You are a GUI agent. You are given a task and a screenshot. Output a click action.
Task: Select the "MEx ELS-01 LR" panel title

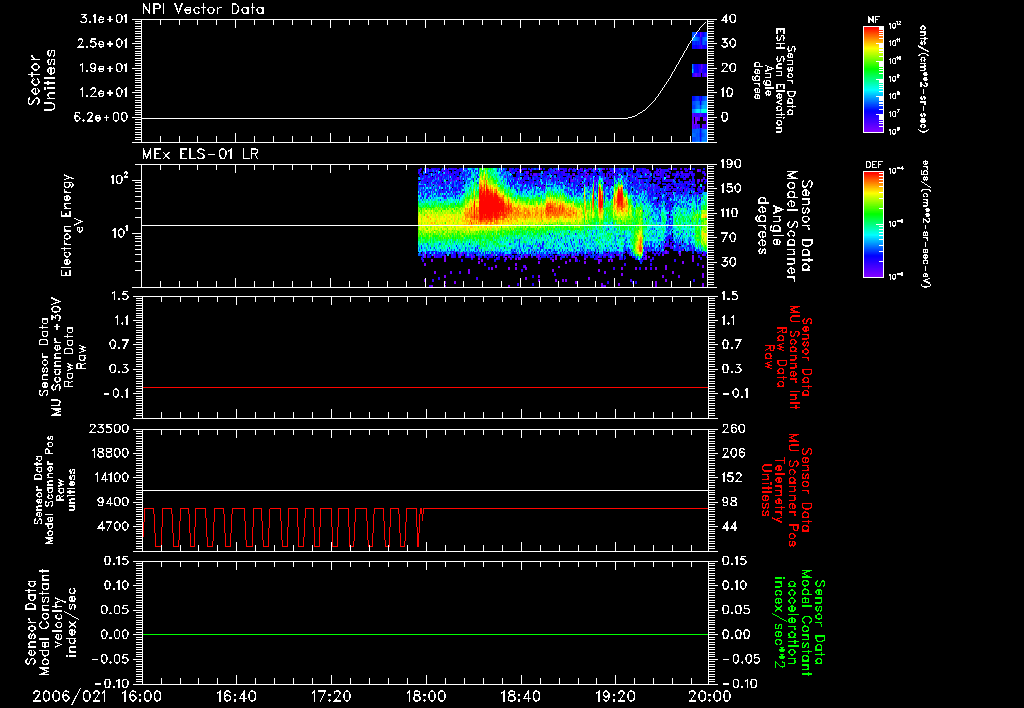pos(200,154)
